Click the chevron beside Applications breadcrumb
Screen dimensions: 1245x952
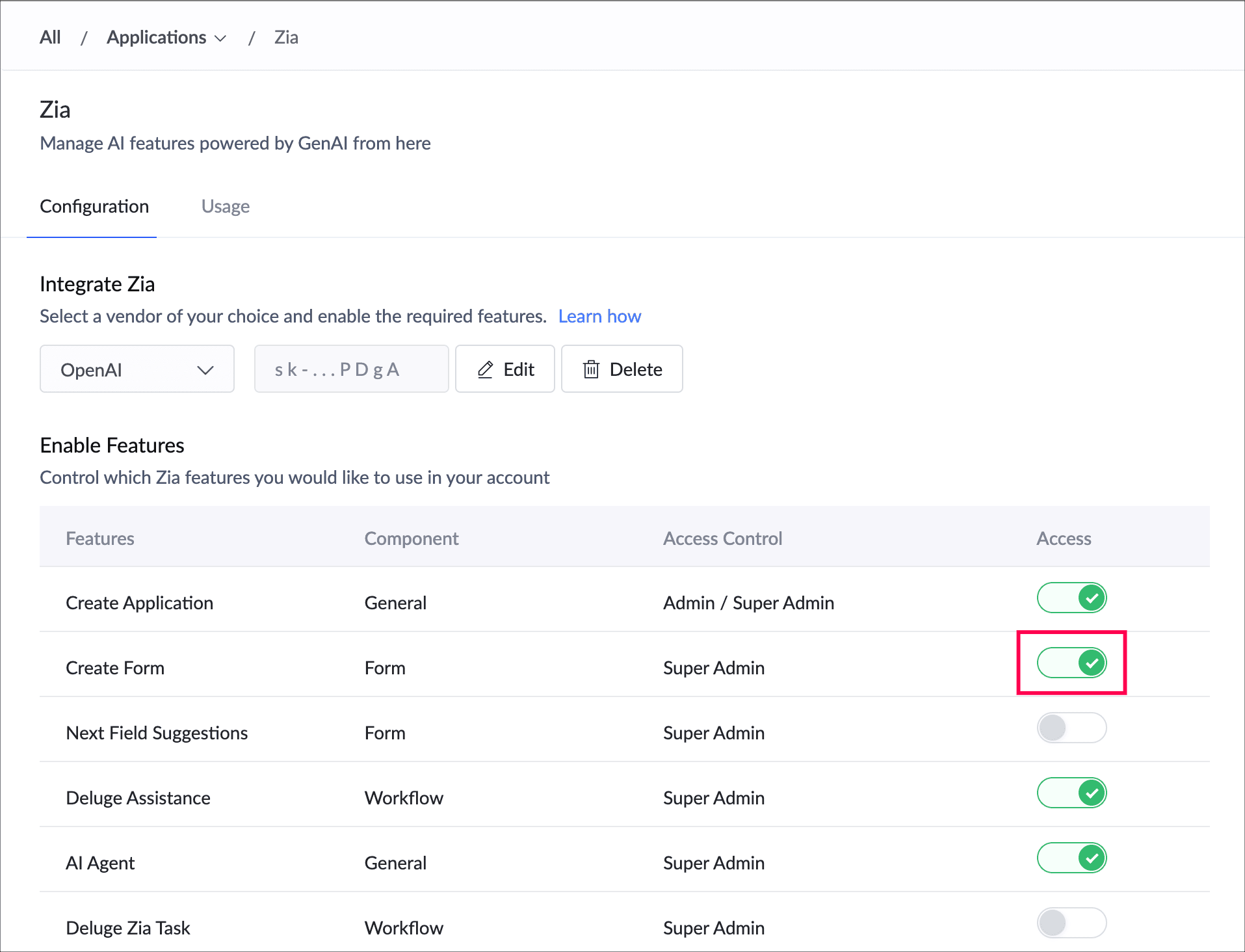(x=221, y=38)
